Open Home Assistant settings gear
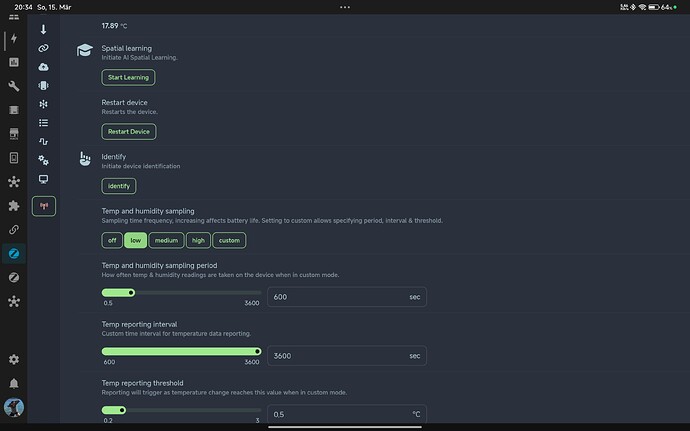 [x=14, y=359]
